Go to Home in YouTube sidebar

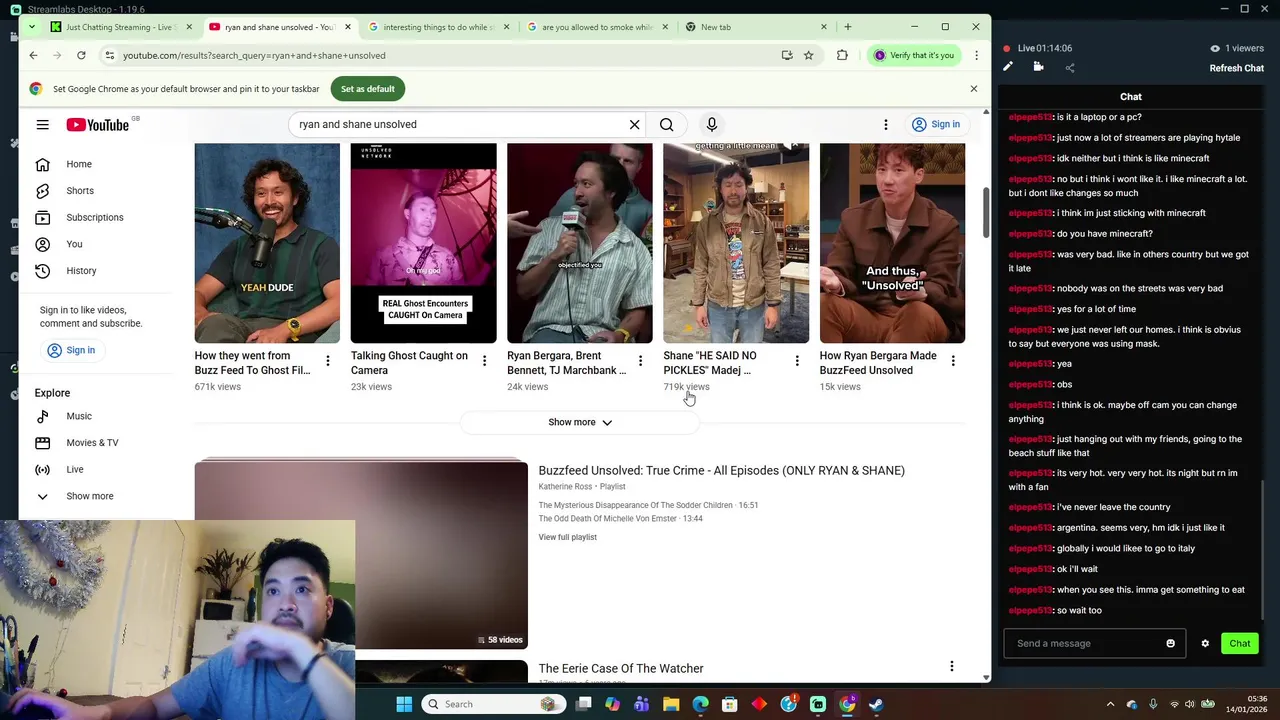[78, 164]
